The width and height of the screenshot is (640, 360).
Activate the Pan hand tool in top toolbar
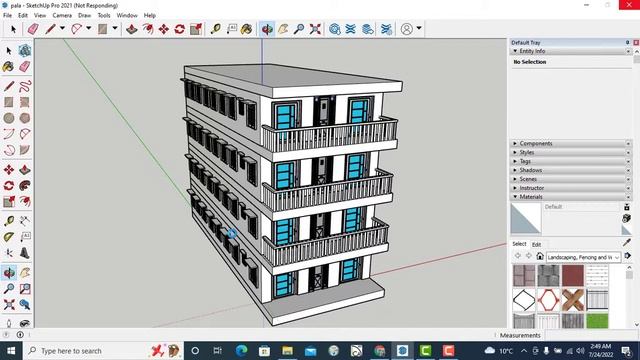click(x=283, y=29)
